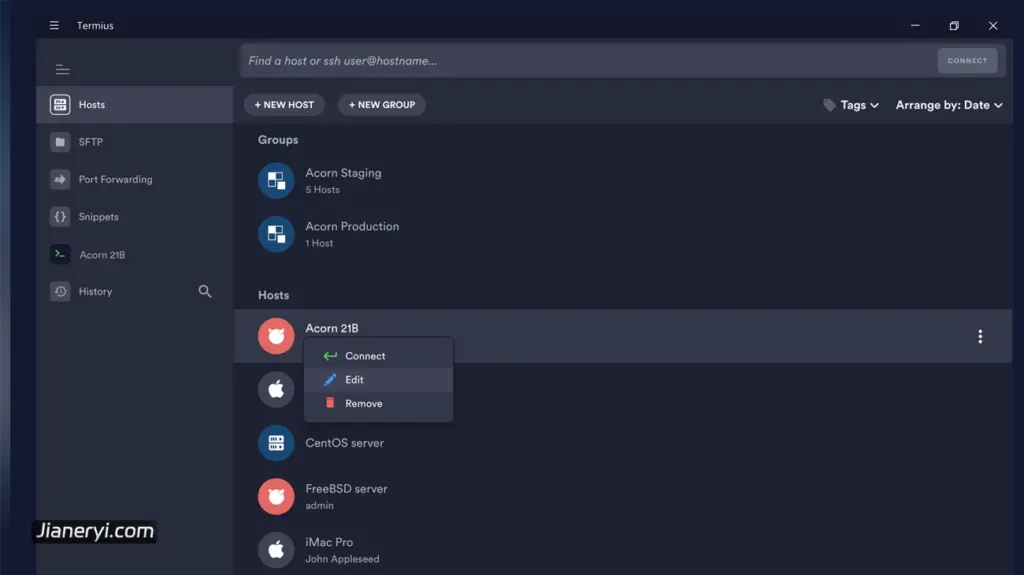Click the 5 Hosts subtitle
The image size is (1024, 575).
(x=323, y=190)
